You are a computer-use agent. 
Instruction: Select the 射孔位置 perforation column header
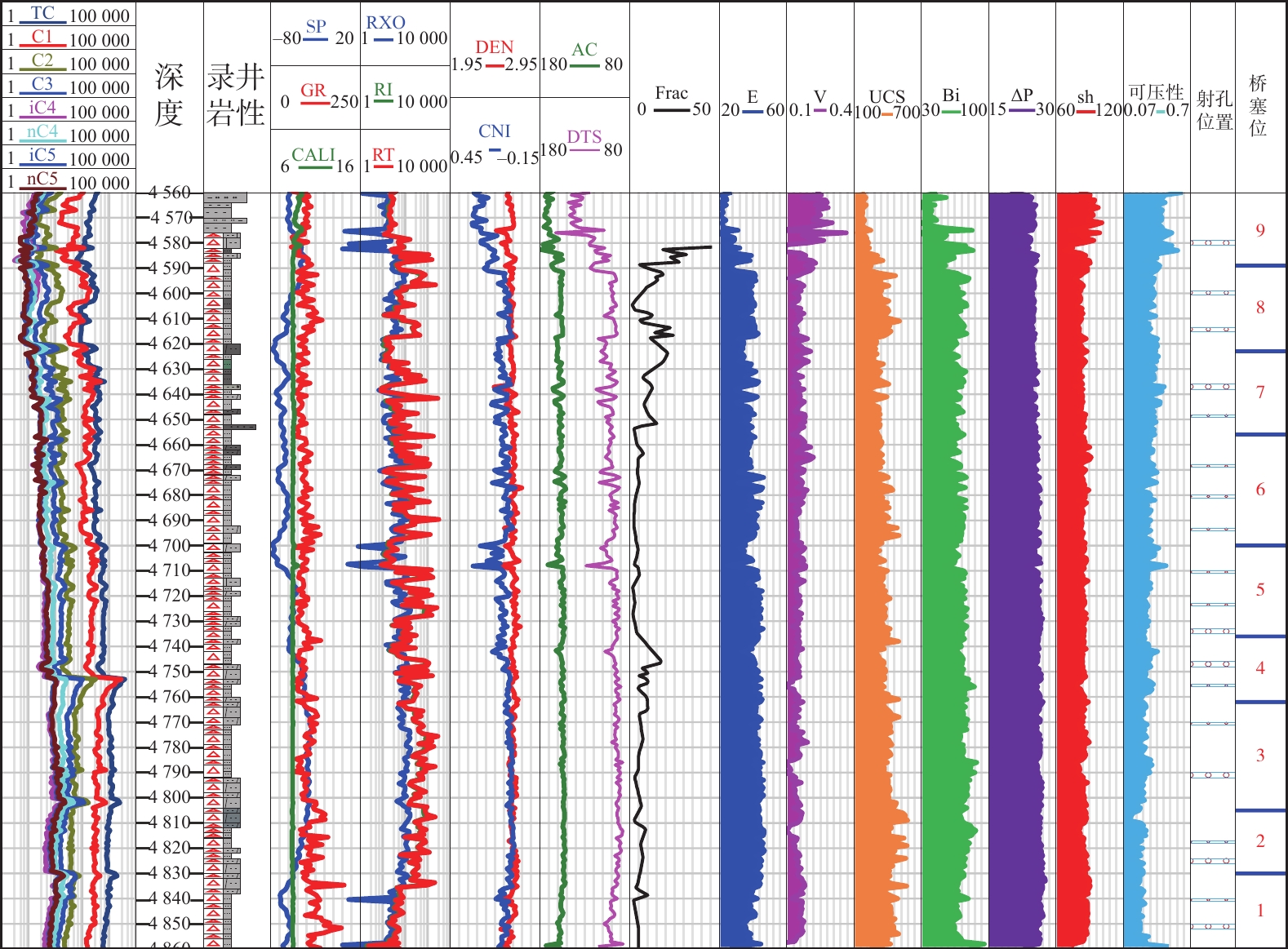pyautogui.click(x=1214, y=110)
